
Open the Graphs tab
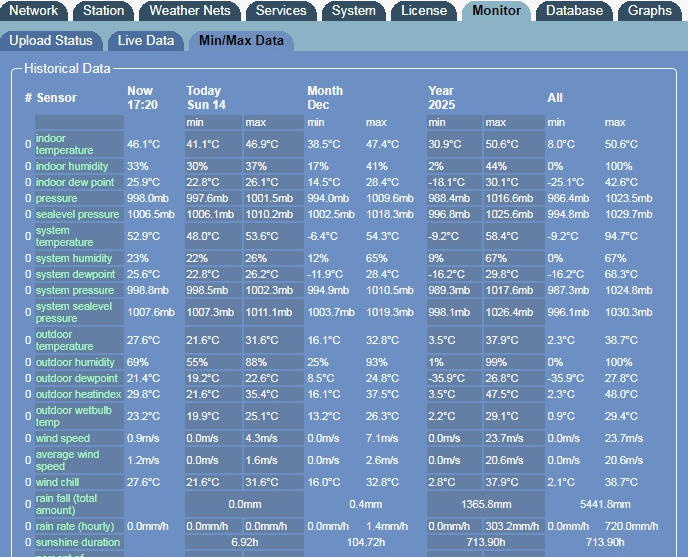[650, 11]
